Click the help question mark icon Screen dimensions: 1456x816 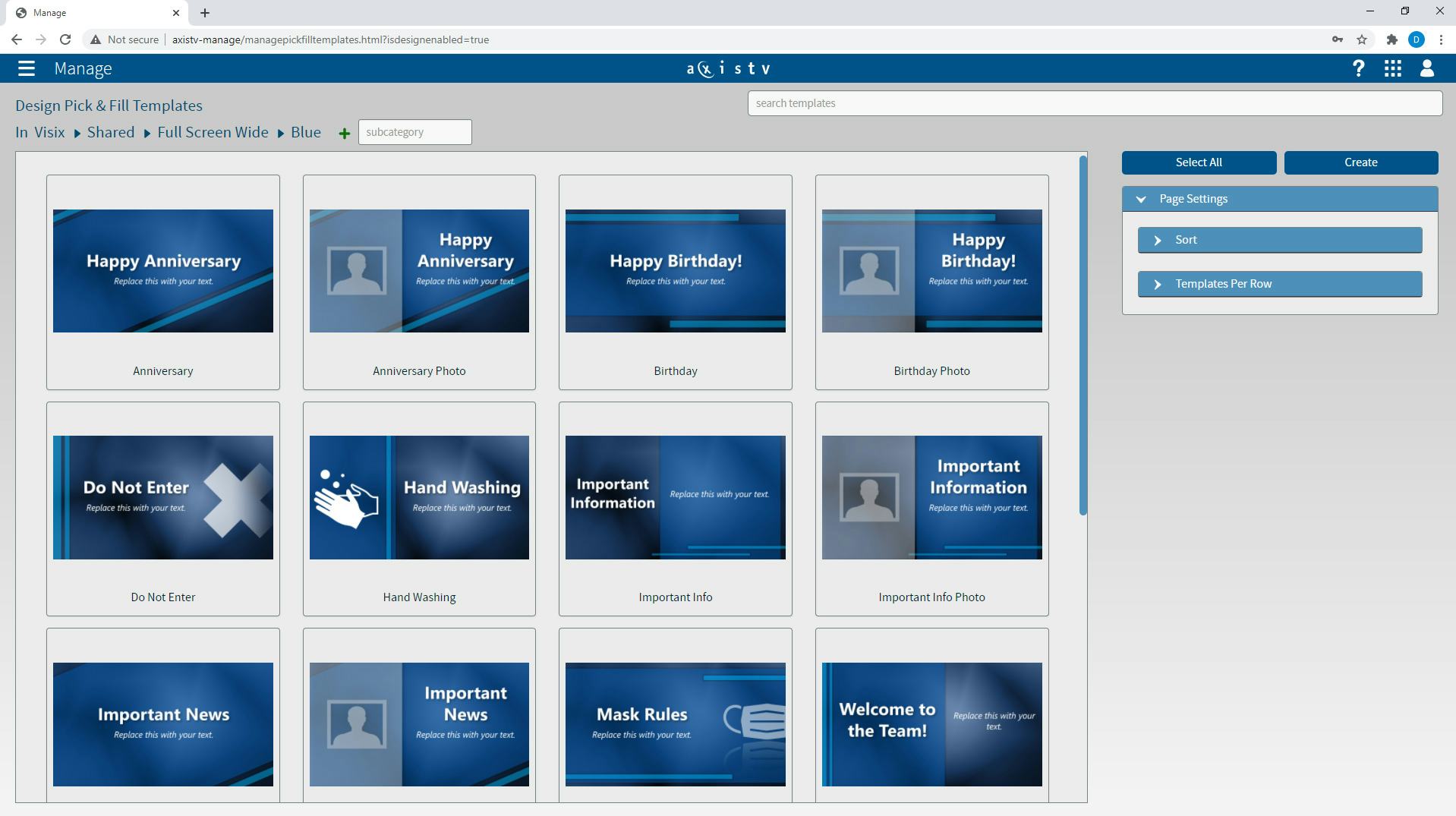1358,68
